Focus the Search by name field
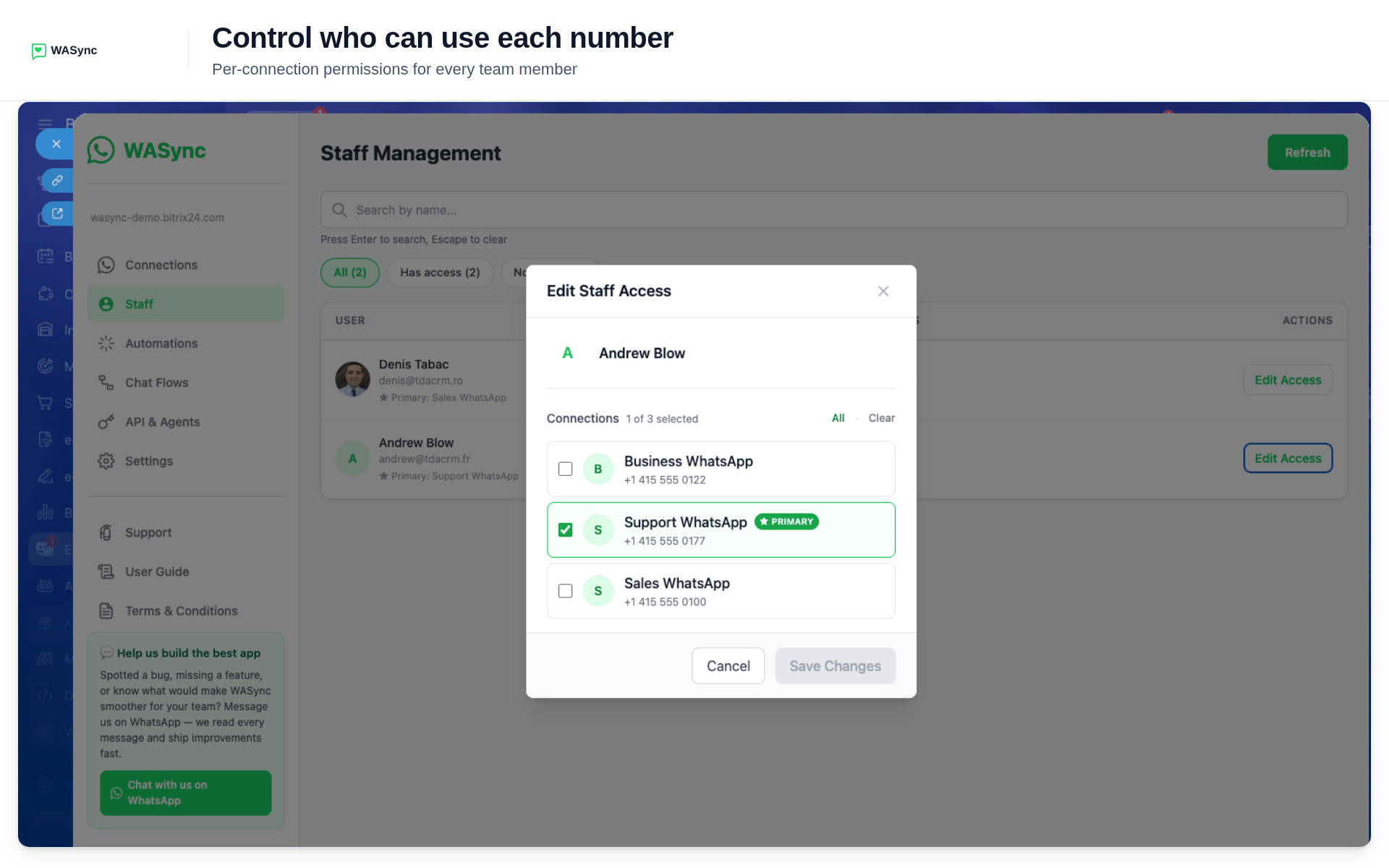The image size is (1389, 868). point(833,210)
